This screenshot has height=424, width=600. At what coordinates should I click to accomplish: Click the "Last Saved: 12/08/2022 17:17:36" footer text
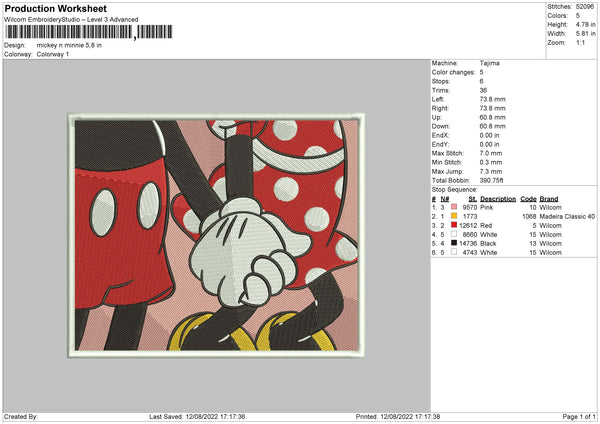coord(197,416)
